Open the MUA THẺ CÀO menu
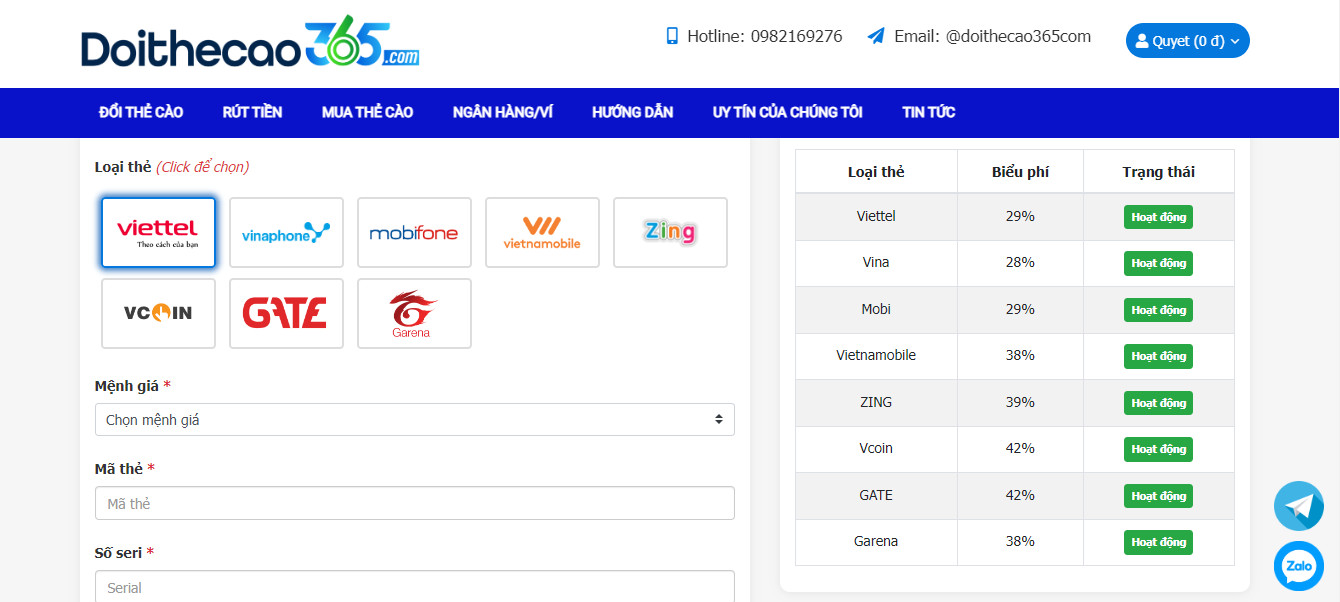This screenshot has height=602, width=1340. click(367, 112)
